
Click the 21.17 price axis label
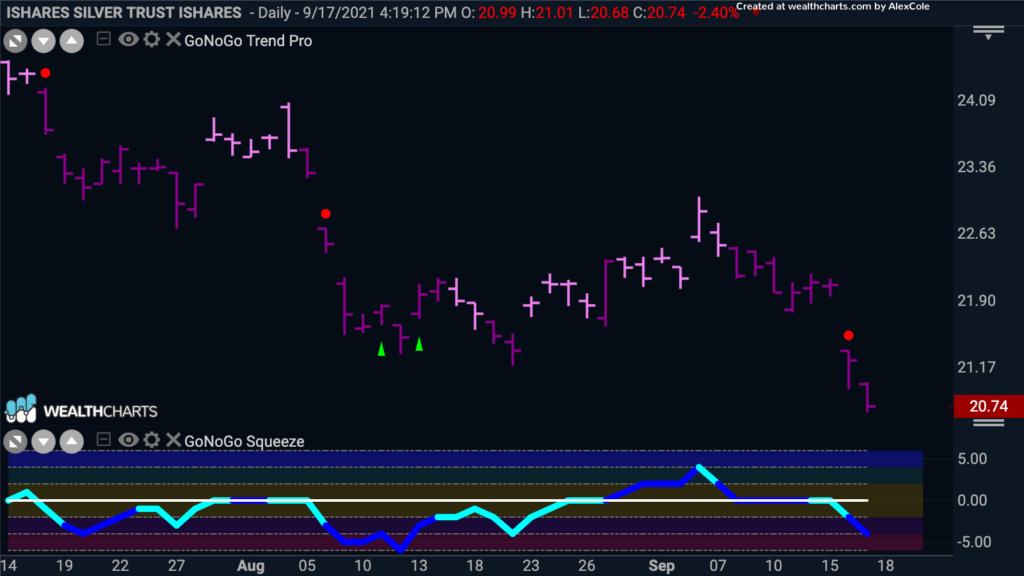[976, 368]
